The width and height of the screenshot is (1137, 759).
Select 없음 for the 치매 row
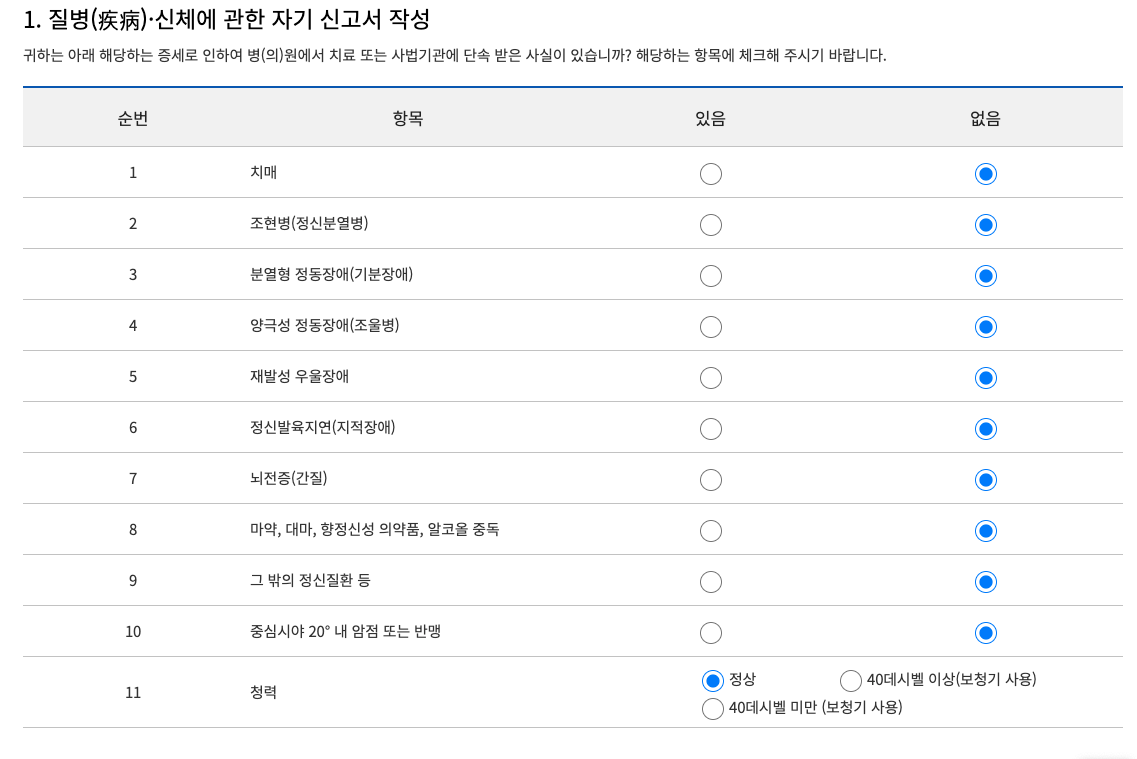(x=985, y=173)
